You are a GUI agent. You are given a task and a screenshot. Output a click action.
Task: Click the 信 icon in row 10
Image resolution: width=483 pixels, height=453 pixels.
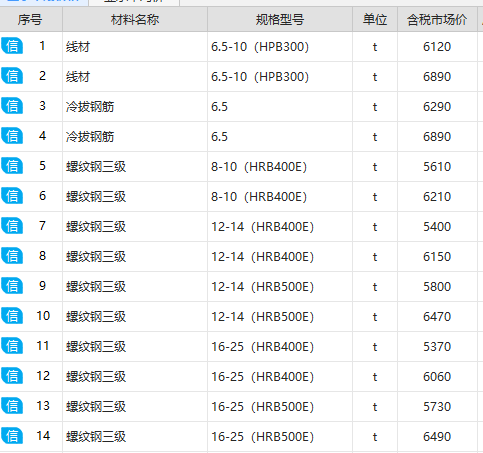pos(12,316)
